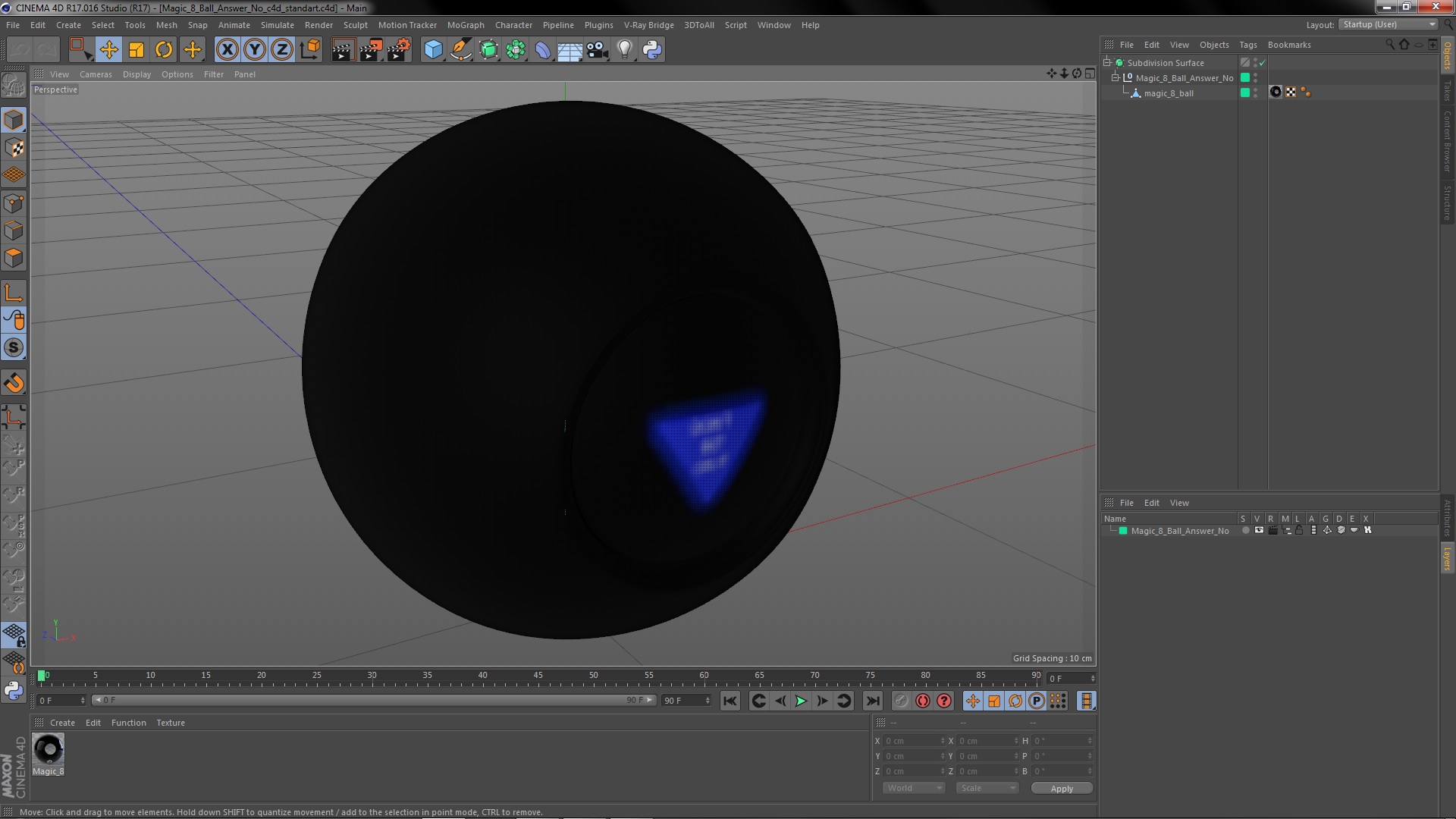Open the Scale mode dropdown

coord(987,789)
